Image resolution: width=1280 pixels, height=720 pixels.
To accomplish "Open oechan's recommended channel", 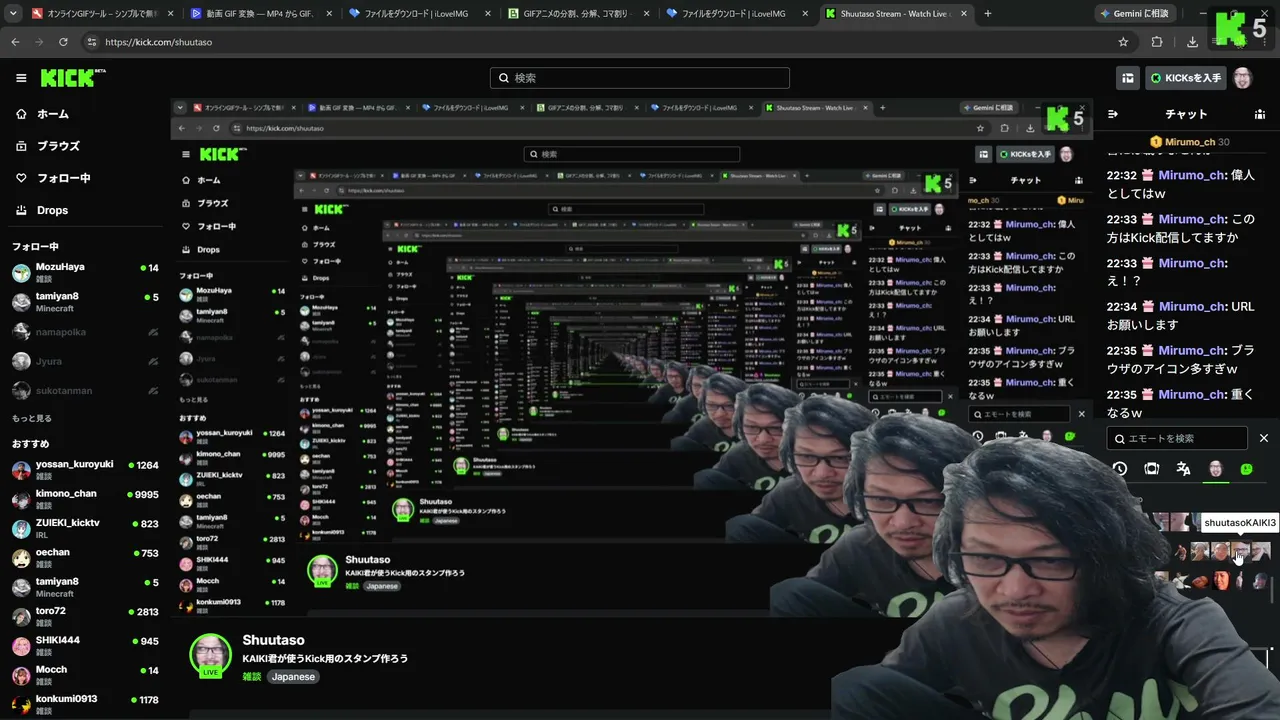I will tap(85, 558).
